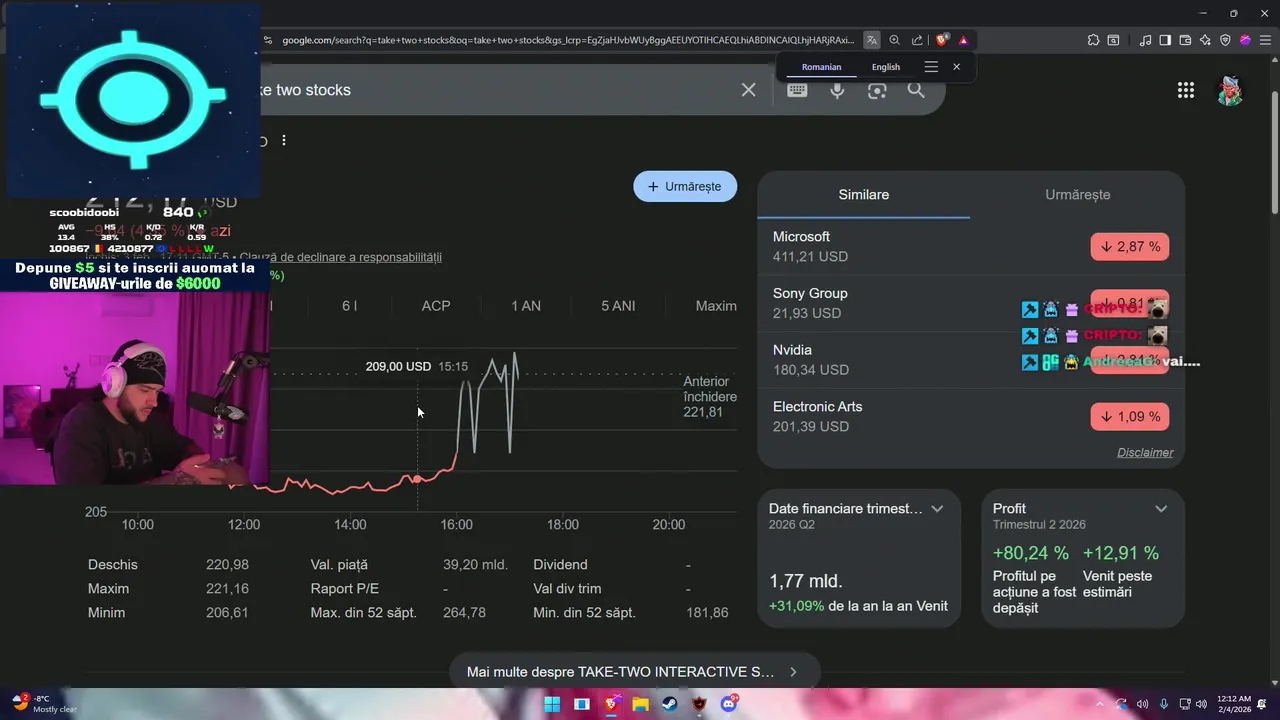Click the 52-week high value 264,78
Image resolution: width=1280 pixels, height=720 pixels.
click(x=464, y=613)
